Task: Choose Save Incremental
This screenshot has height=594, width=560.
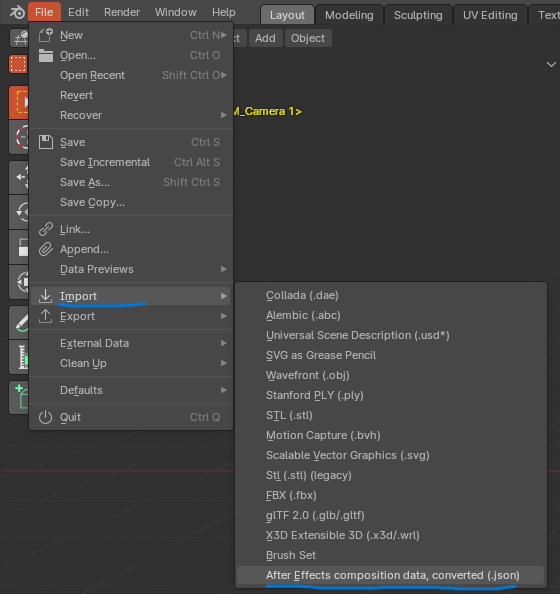Action: [131, 163]
